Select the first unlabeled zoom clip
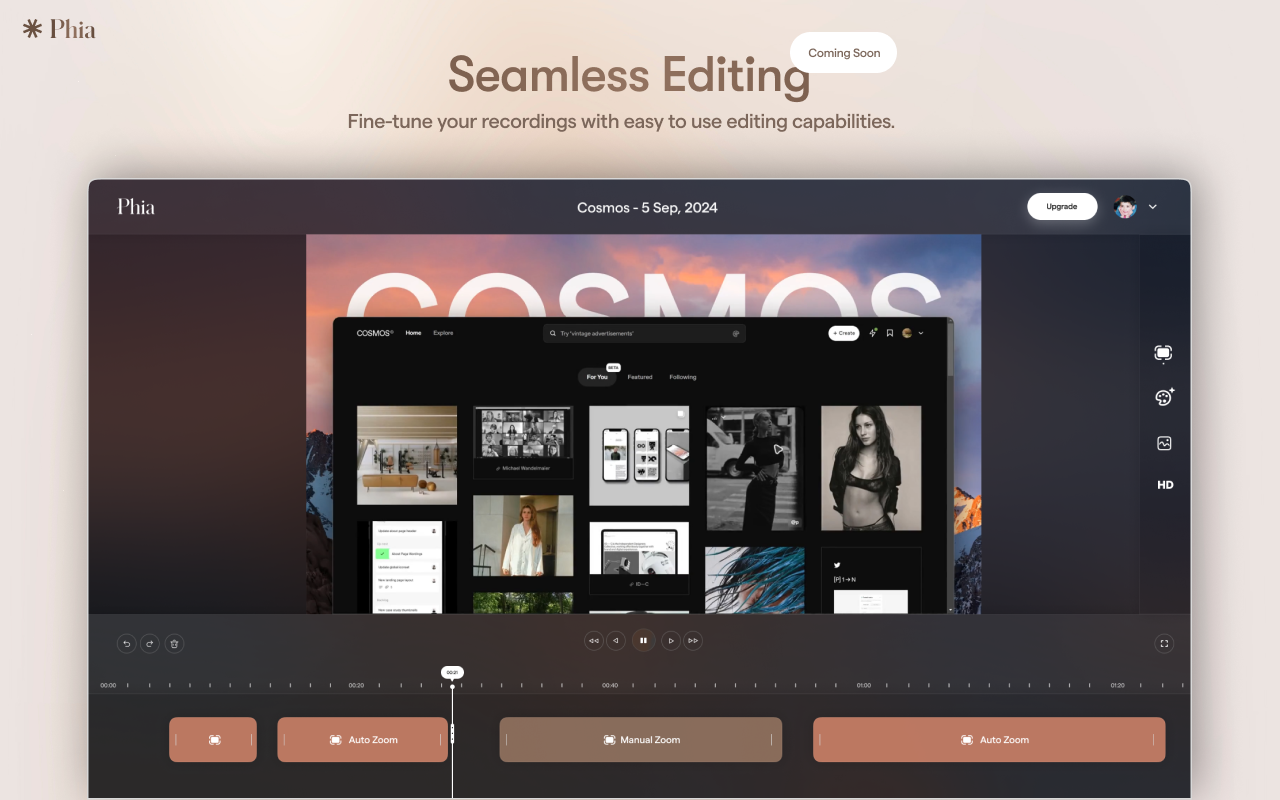This screenshot has height=800, width=1280. 213,740
